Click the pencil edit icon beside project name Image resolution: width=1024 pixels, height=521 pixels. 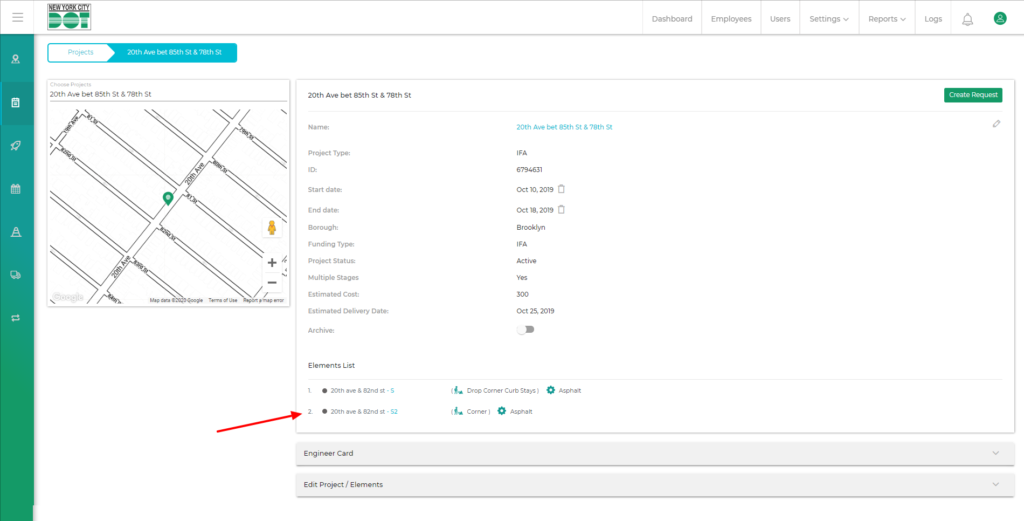coord(996,124)
